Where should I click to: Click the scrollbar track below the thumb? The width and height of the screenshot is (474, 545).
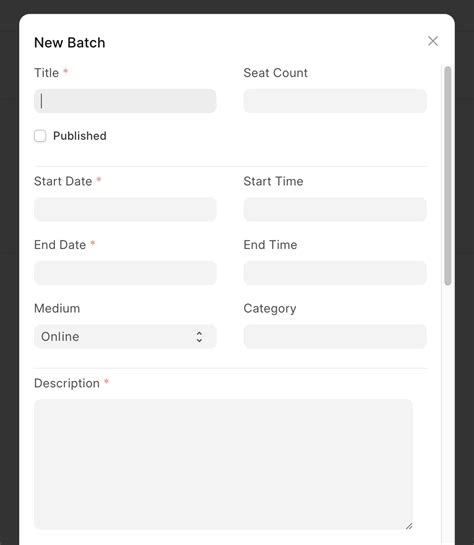click(x=448, y=414)
